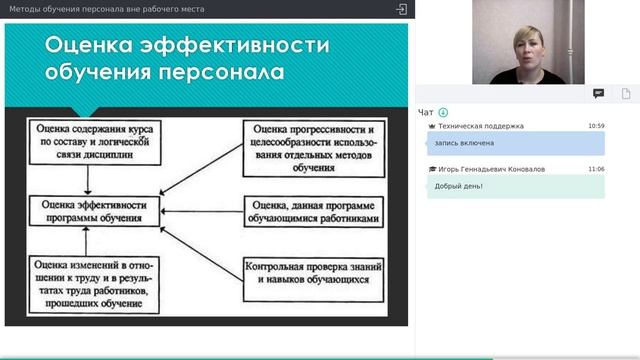
Task: Click the exit icon in presentation header
Action: [x=402, y=9]
